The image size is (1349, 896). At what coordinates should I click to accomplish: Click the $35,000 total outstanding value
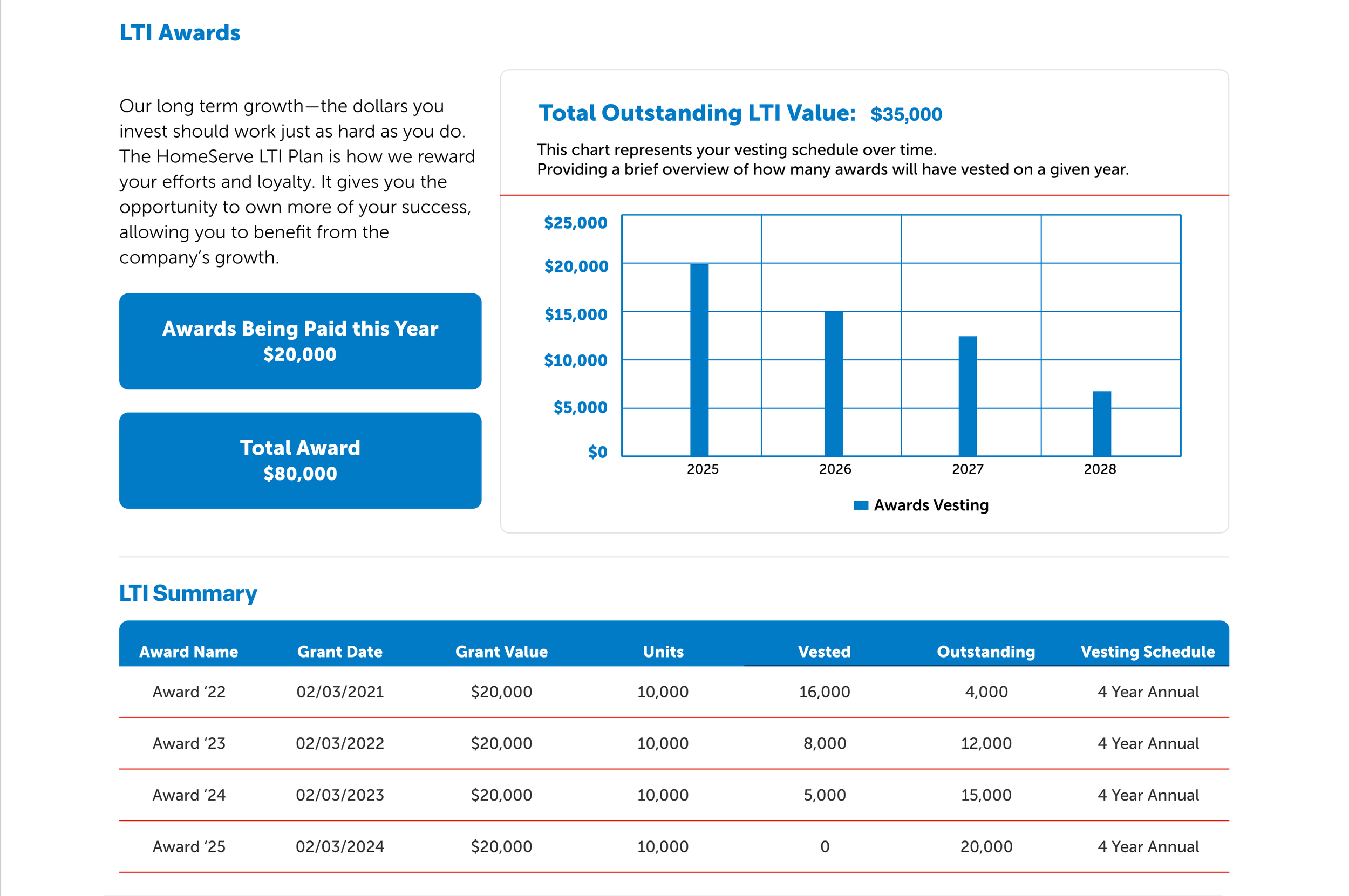[x=905, y=114]
